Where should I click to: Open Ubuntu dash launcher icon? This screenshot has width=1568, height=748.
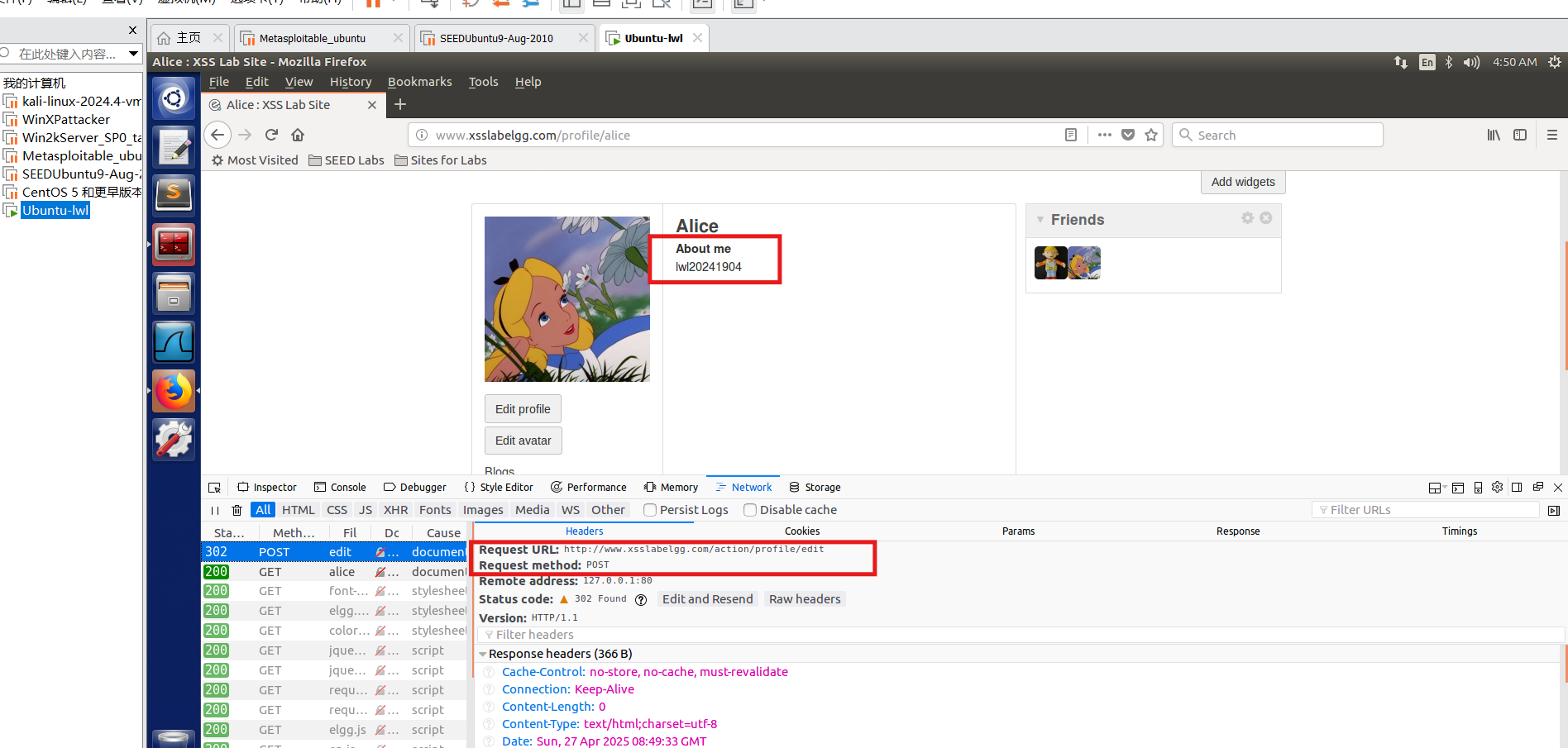click(174, 99)
